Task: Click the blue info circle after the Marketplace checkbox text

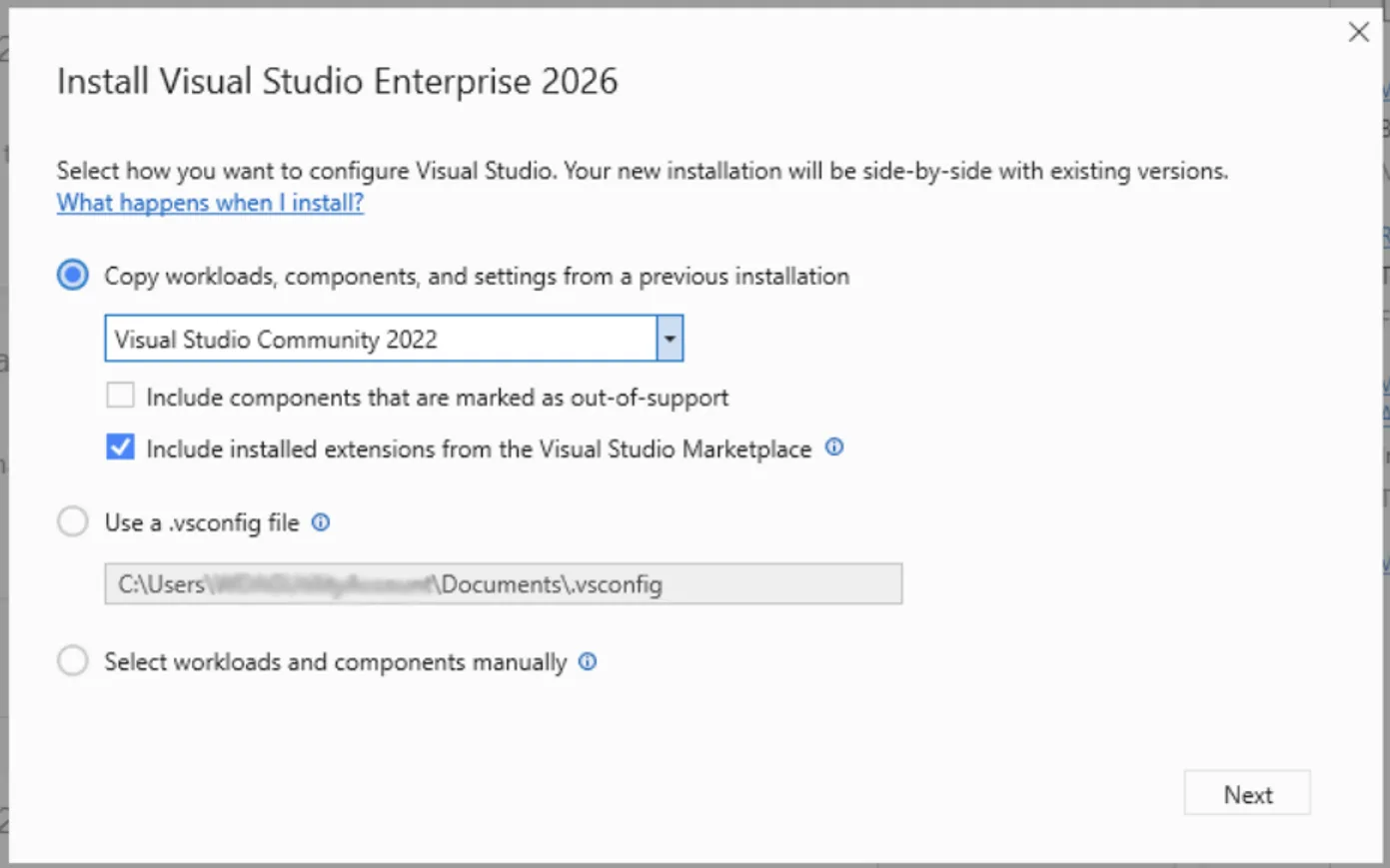Action: [834, 447]
